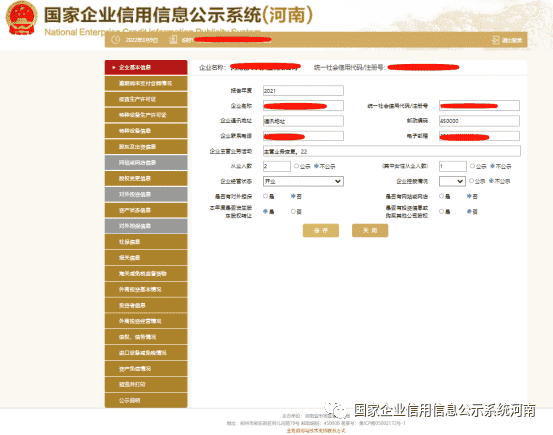Viewport: 553px width, 435px height.
Task: Select 公示 for employee count
Action: [x=297, y=166]
